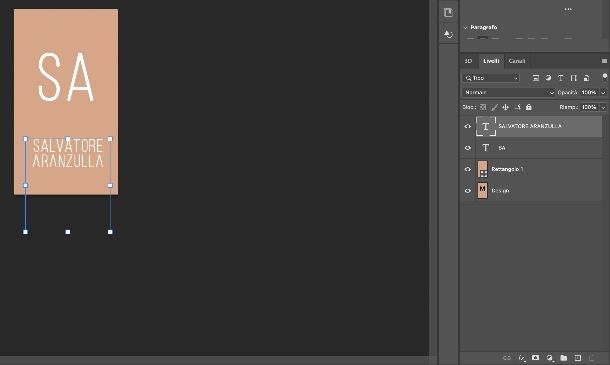Open the layer filter type dropdown
The width and height of the screenshot is (610, 365).
(x=491, y=78)
